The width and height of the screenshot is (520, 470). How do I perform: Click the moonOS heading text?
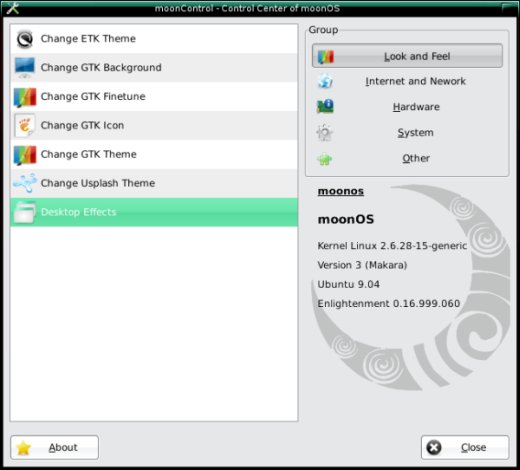click(x=346, y=219)
